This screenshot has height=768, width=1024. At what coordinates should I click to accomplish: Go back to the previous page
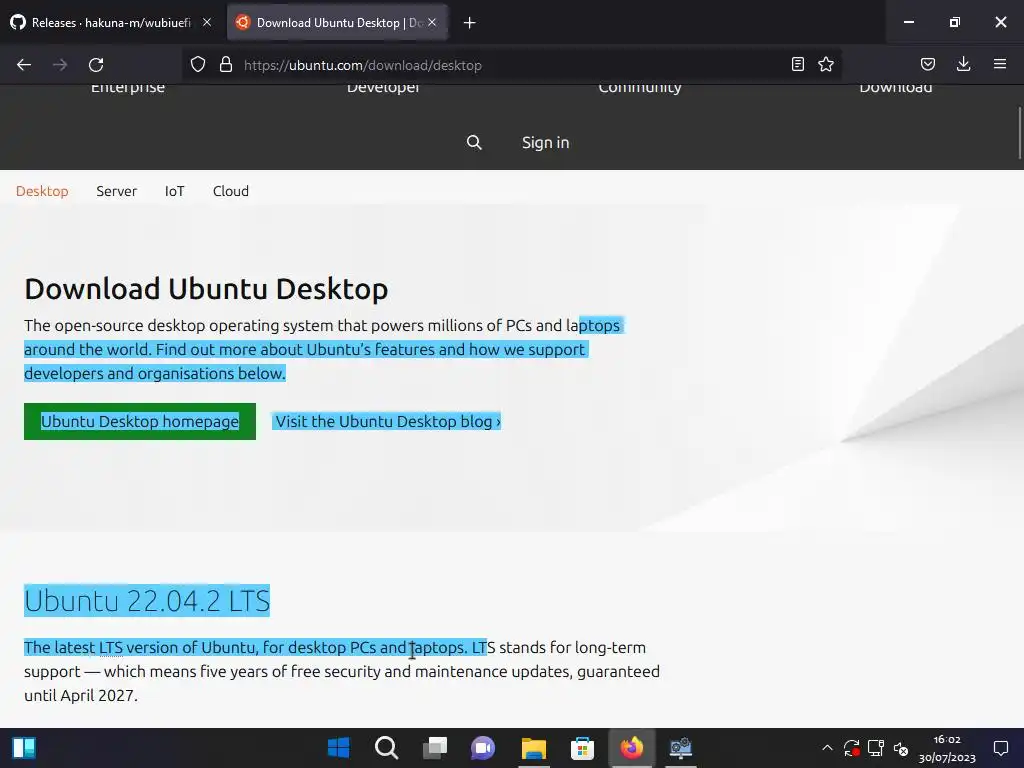24,65
